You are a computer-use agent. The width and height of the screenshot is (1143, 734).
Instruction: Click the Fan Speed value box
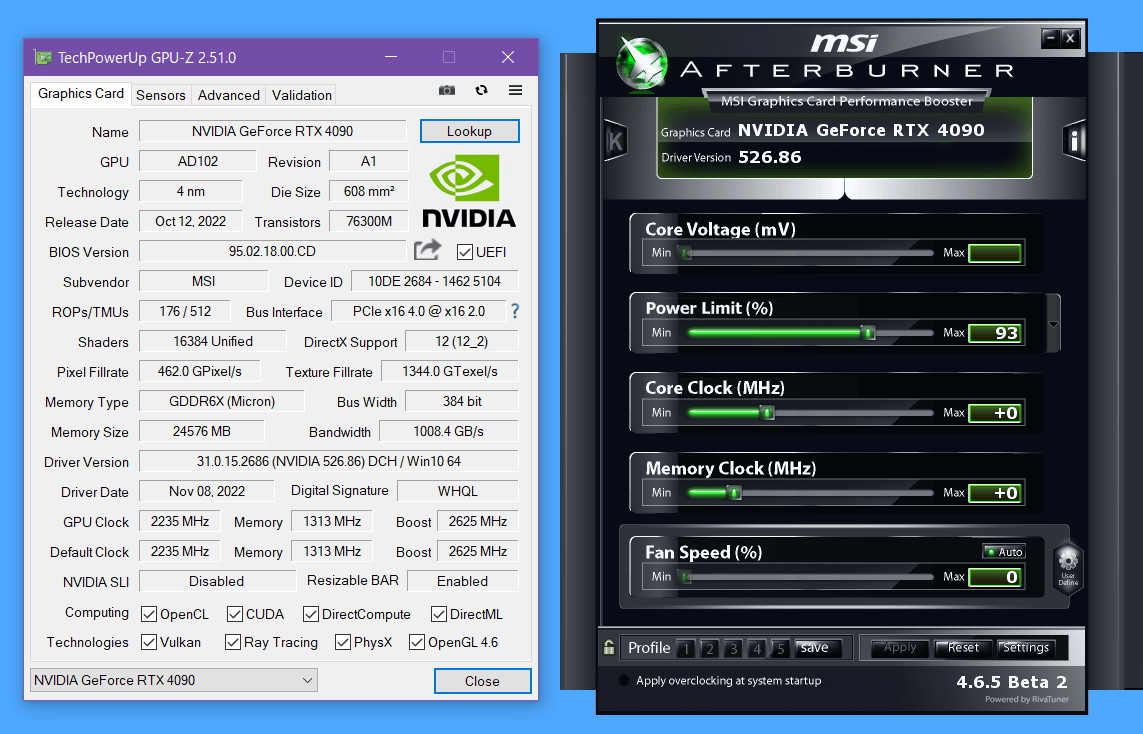(995, 577)
